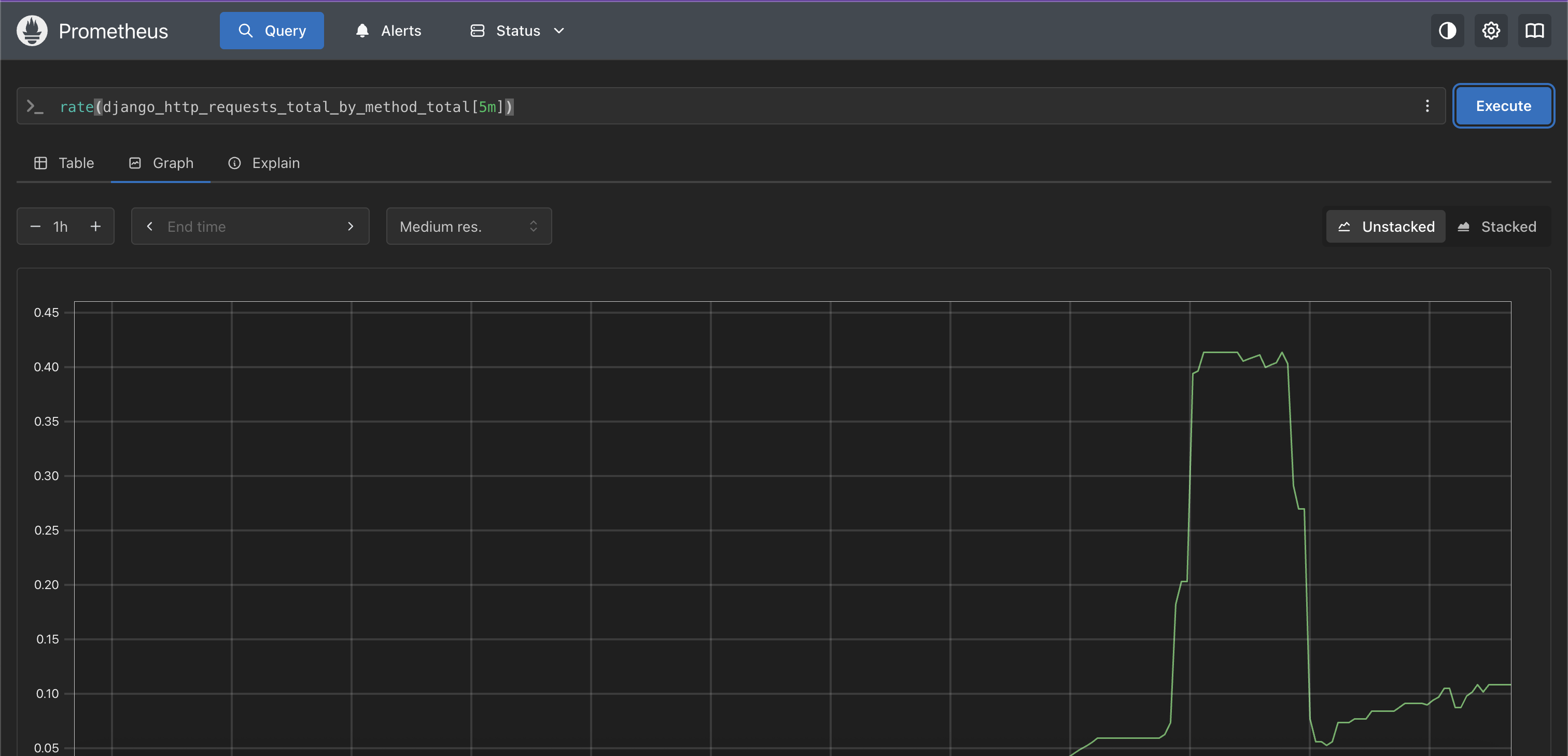The image size is (1568, 756).
Task: Switch to the Table tab
Action: [63, 162]
